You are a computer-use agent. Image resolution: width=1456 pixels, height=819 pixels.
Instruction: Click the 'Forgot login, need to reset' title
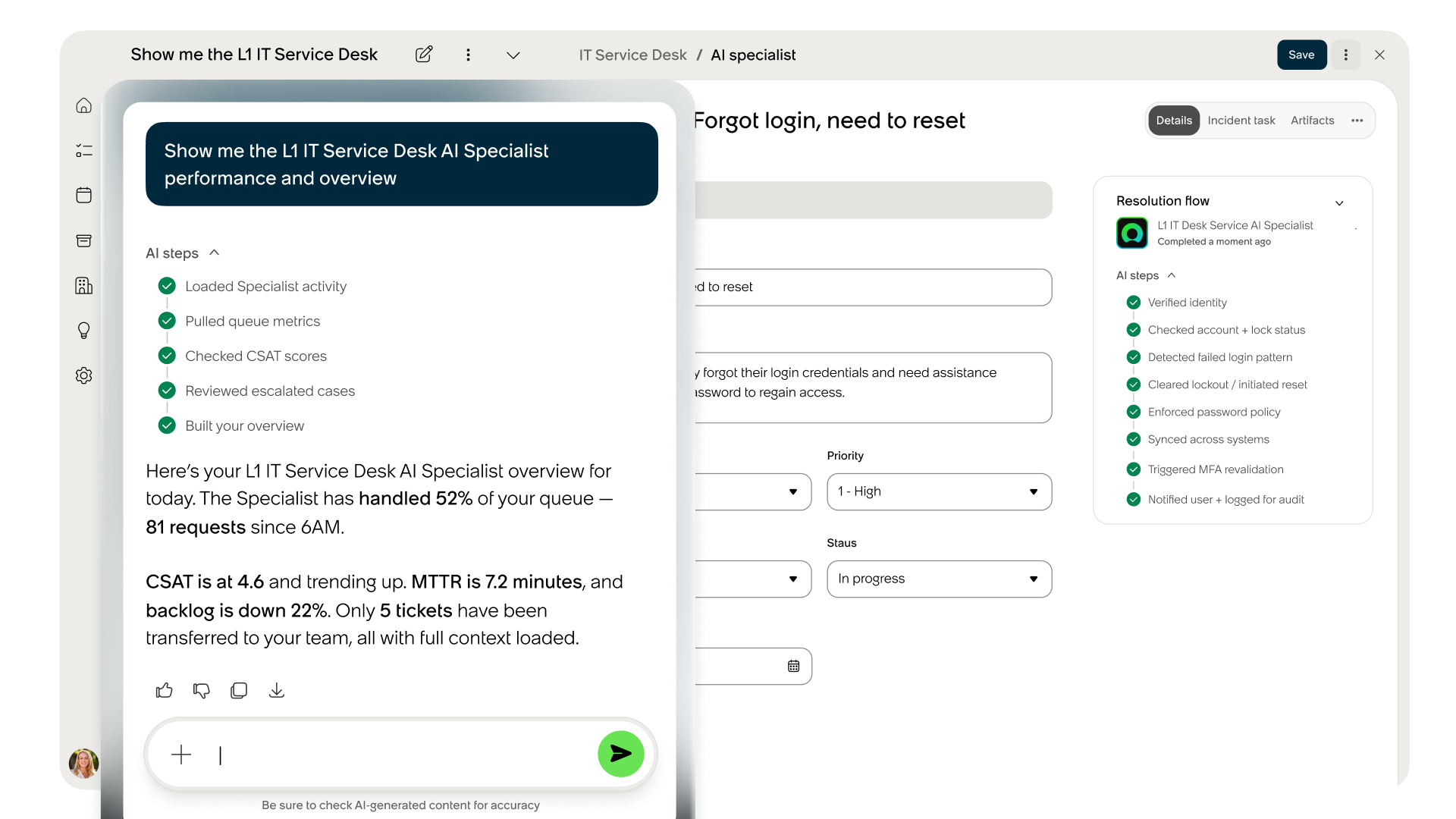(830, 121)
